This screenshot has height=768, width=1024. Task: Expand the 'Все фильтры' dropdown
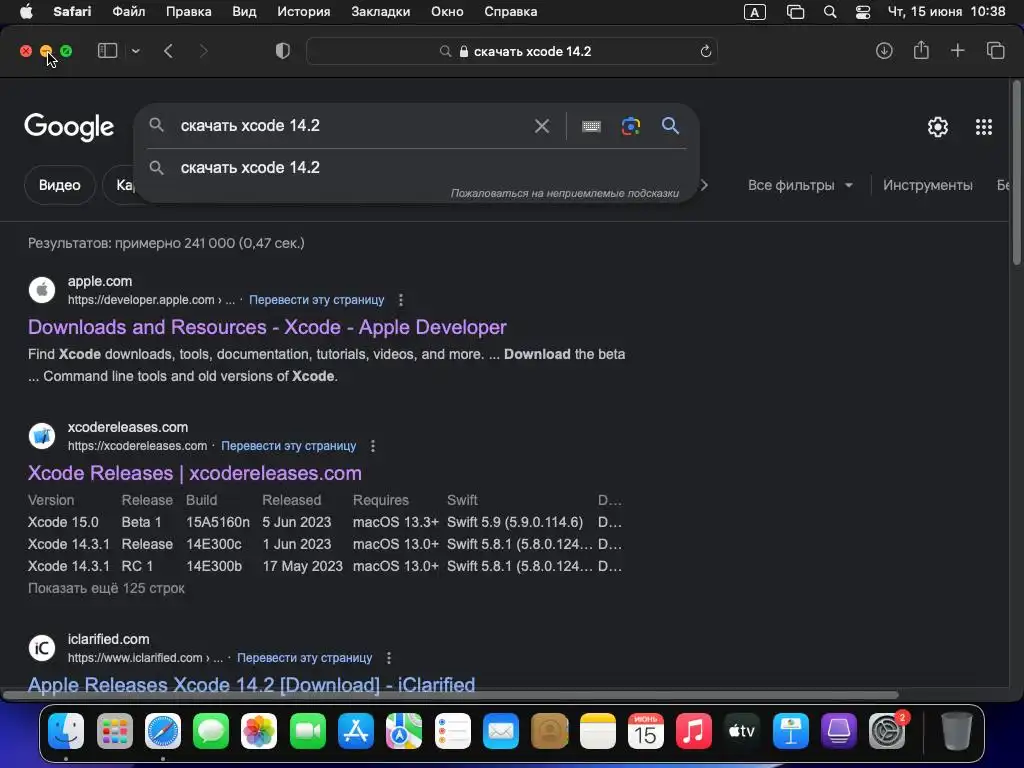[800, 185]
